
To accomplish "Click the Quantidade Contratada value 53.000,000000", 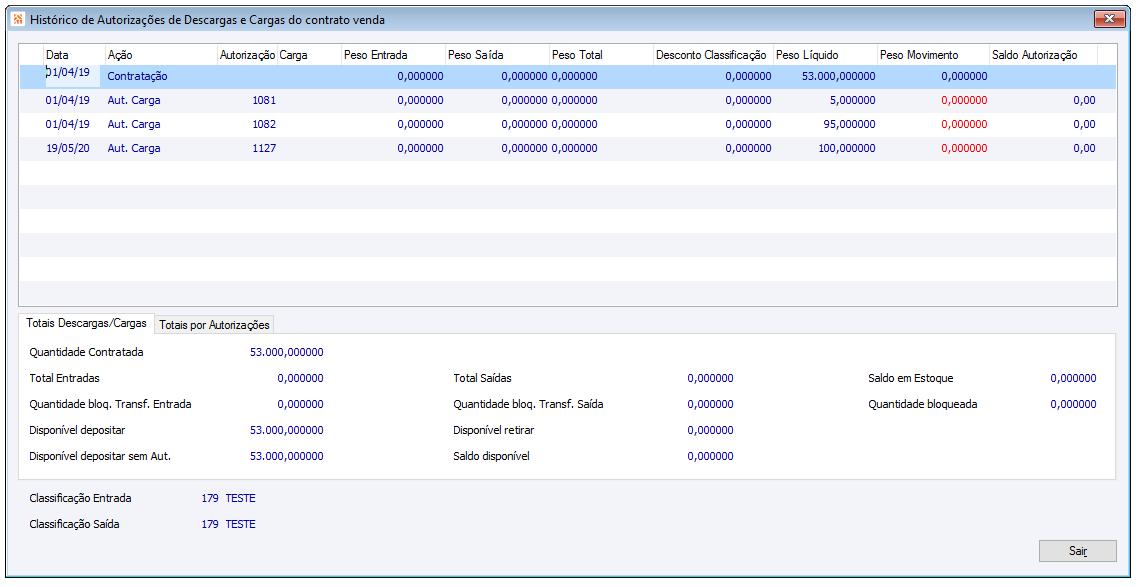I will tap(286, 353).
